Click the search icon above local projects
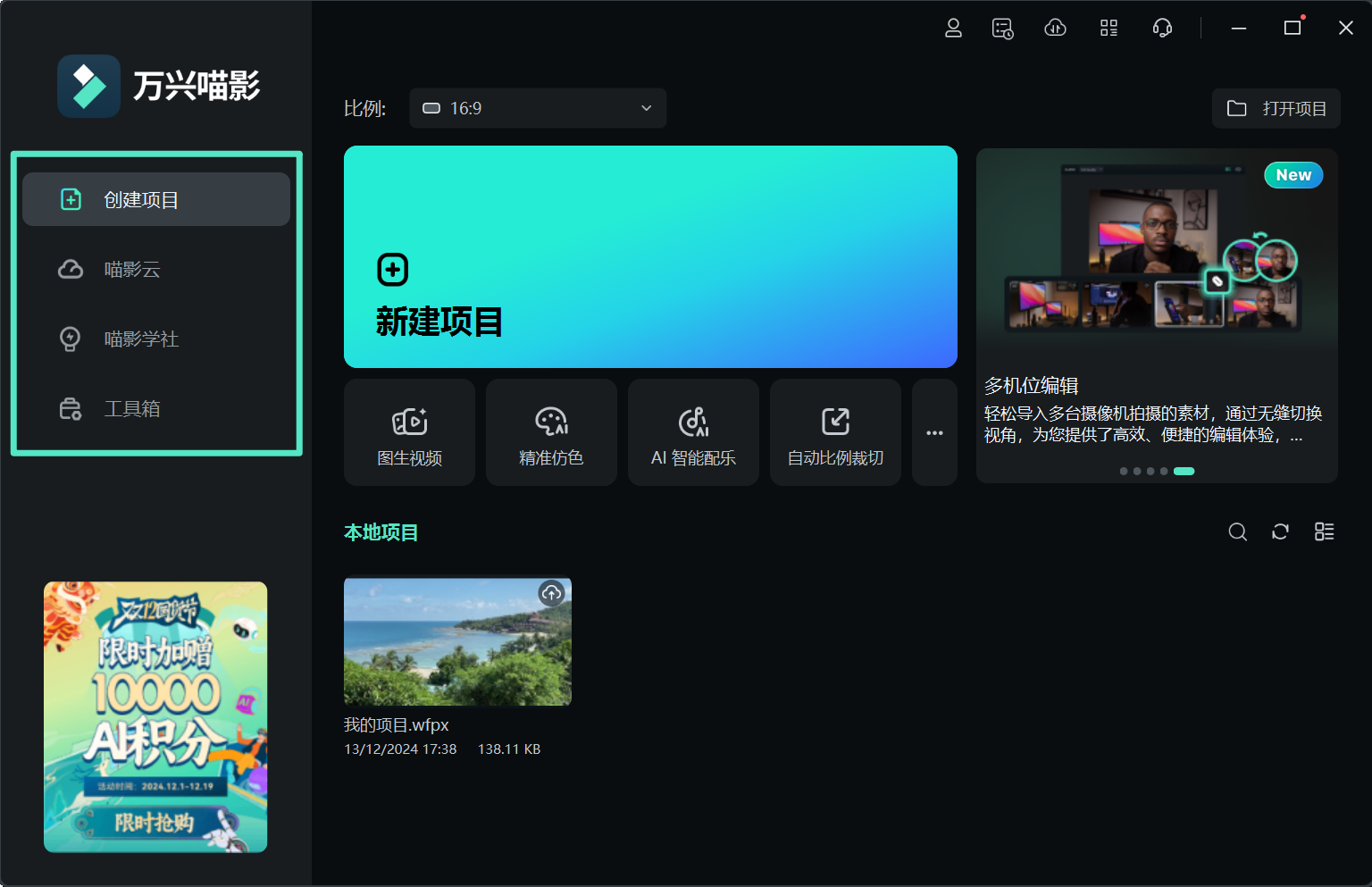The height and width of the screenshot is (887, 1372). [x=1237, y=531]
